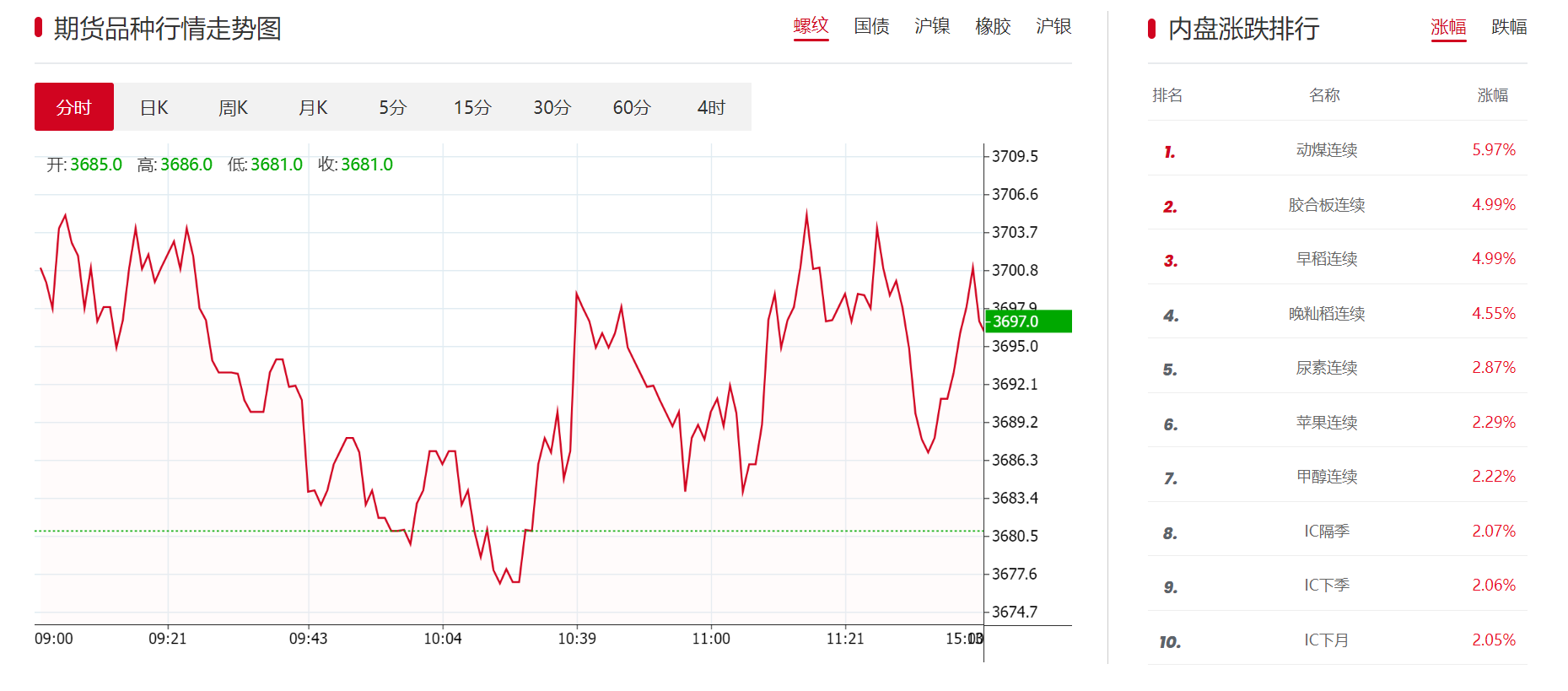Image resolution: width=1568 pixels, height=691 pixels.
Task: Click the 5.97% gain of 动煤连续
Action: 1494,150
